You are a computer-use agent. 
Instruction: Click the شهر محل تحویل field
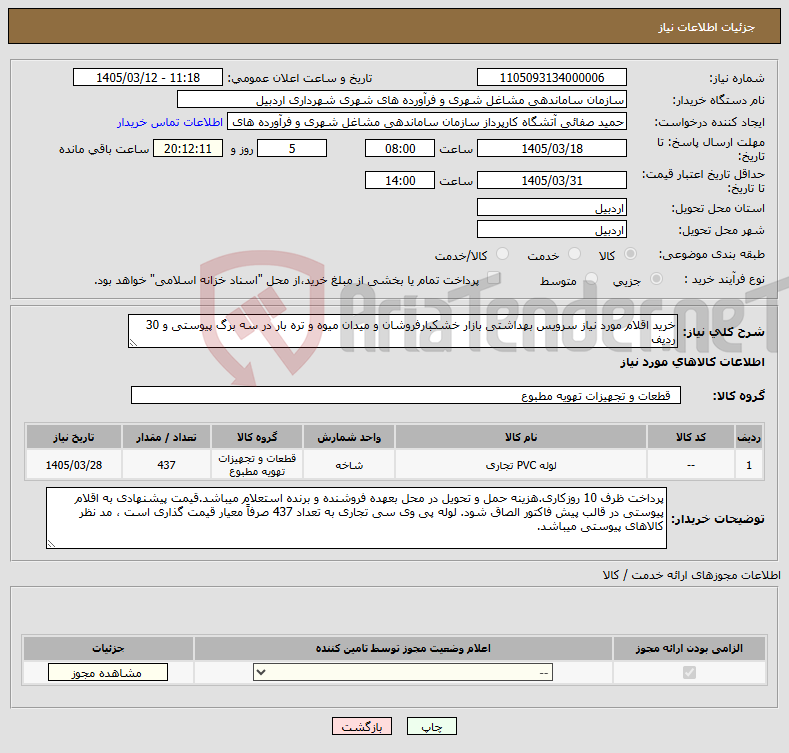pos(551,230)
